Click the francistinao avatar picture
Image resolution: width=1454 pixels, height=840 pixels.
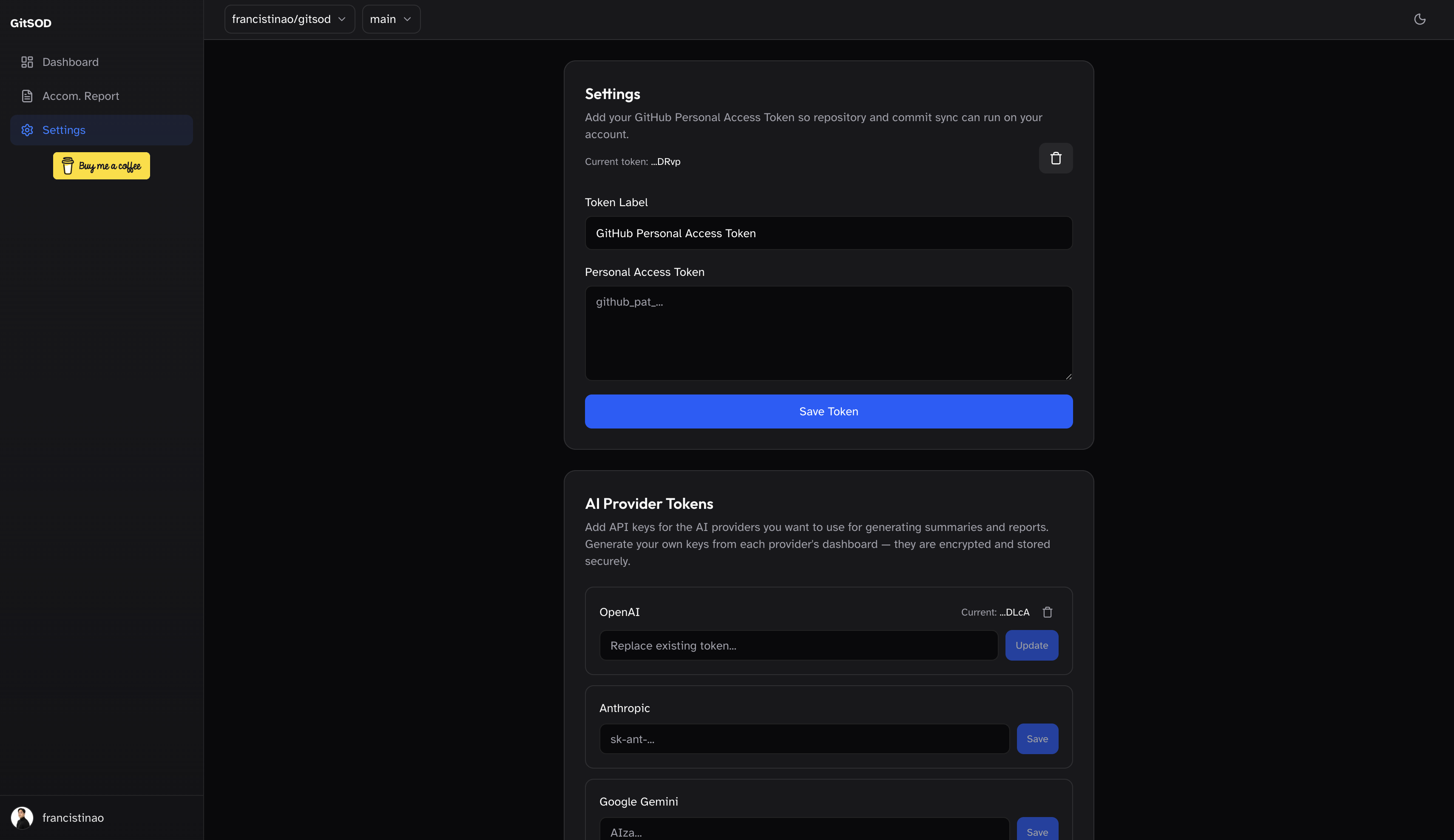pyautogui.click(x=22, y=817)
